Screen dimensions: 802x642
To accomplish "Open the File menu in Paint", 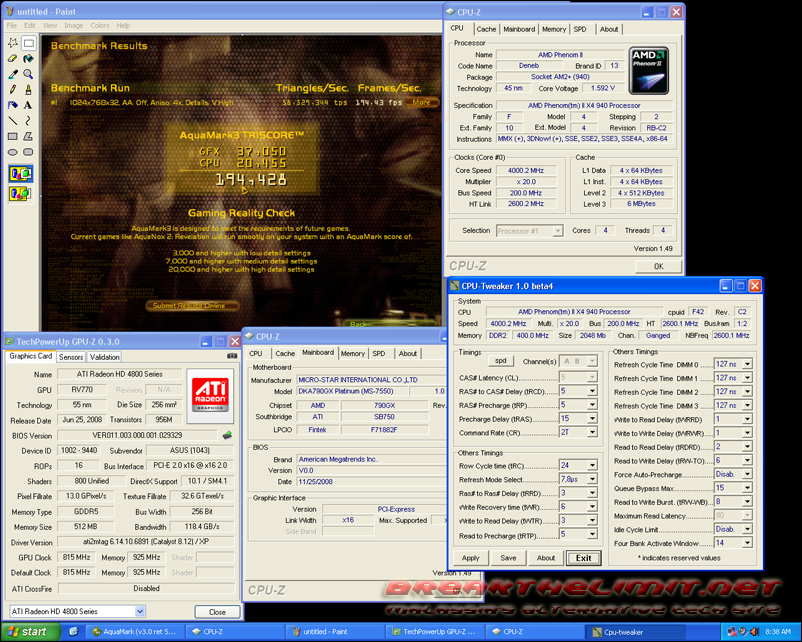I will tap(12, 26).
